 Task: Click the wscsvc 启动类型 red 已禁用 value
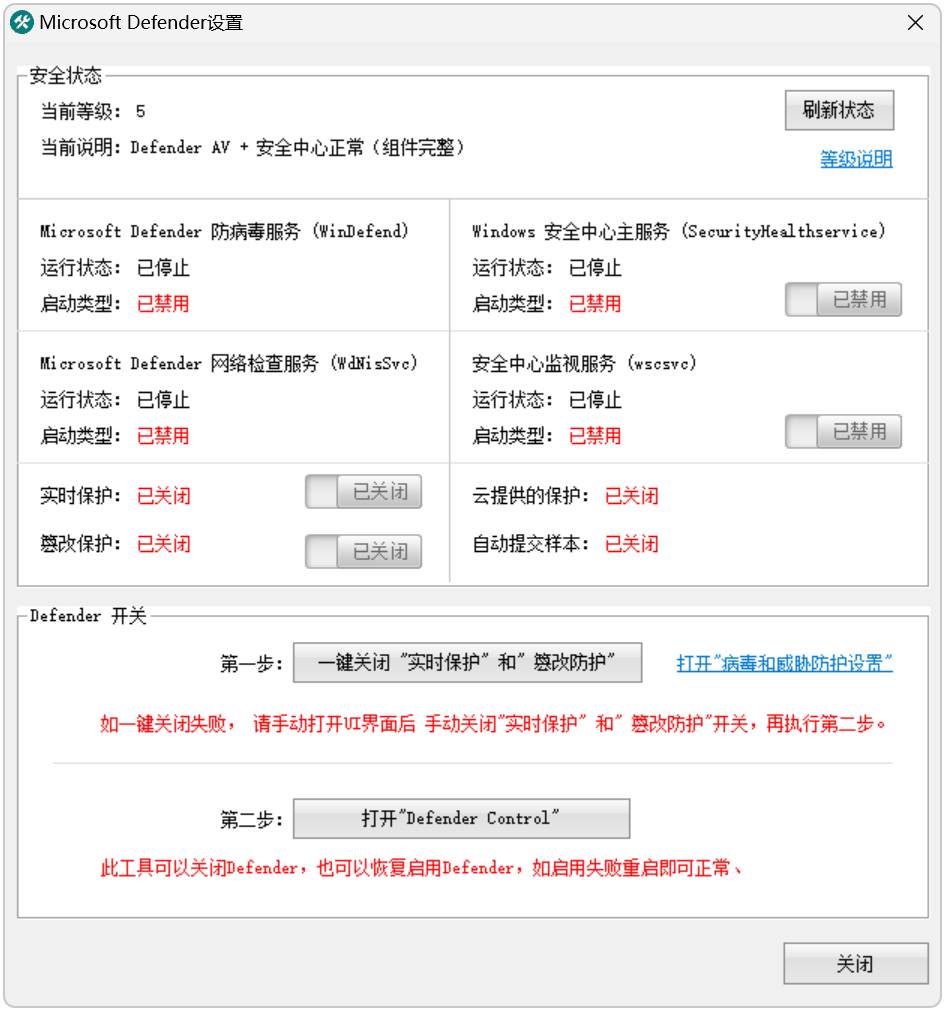595,436
